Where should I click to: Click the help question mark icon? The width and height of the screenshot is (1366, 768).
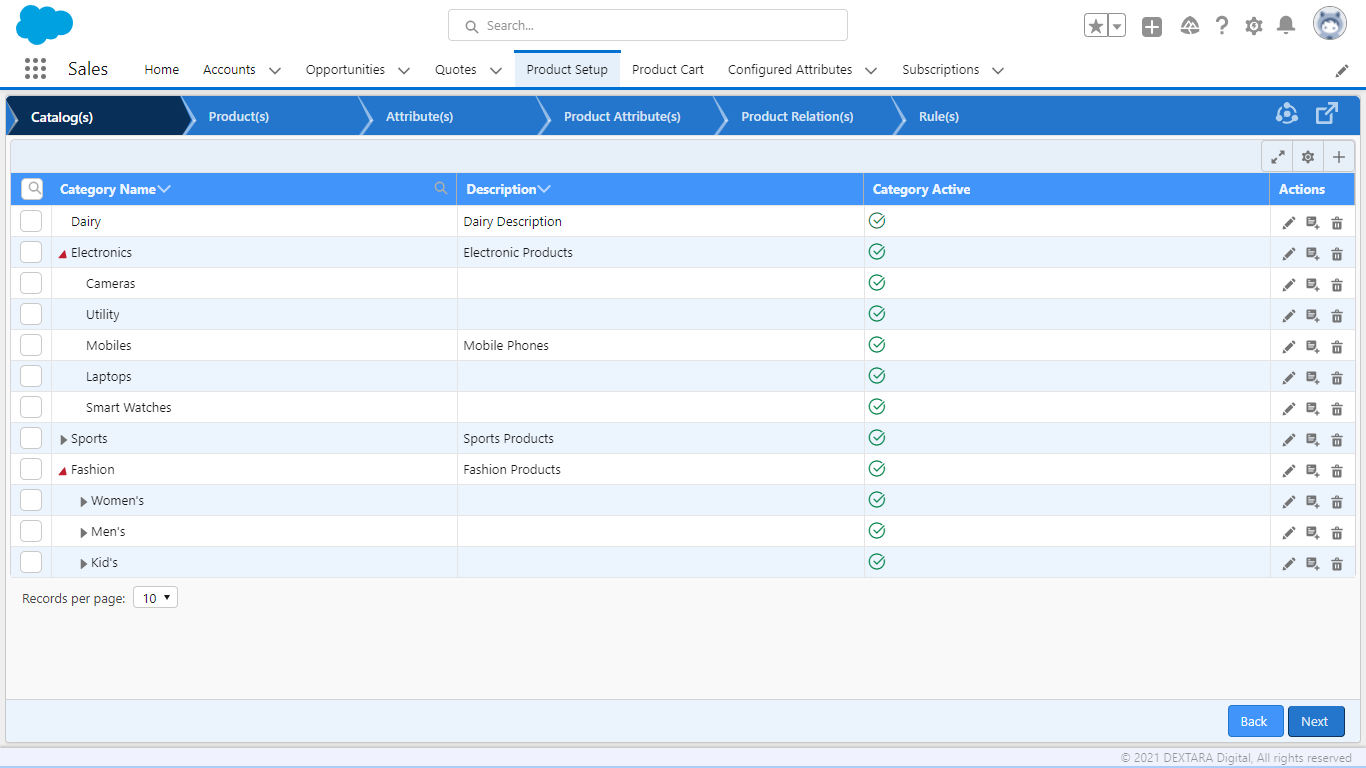click(x=1222, y=25)
